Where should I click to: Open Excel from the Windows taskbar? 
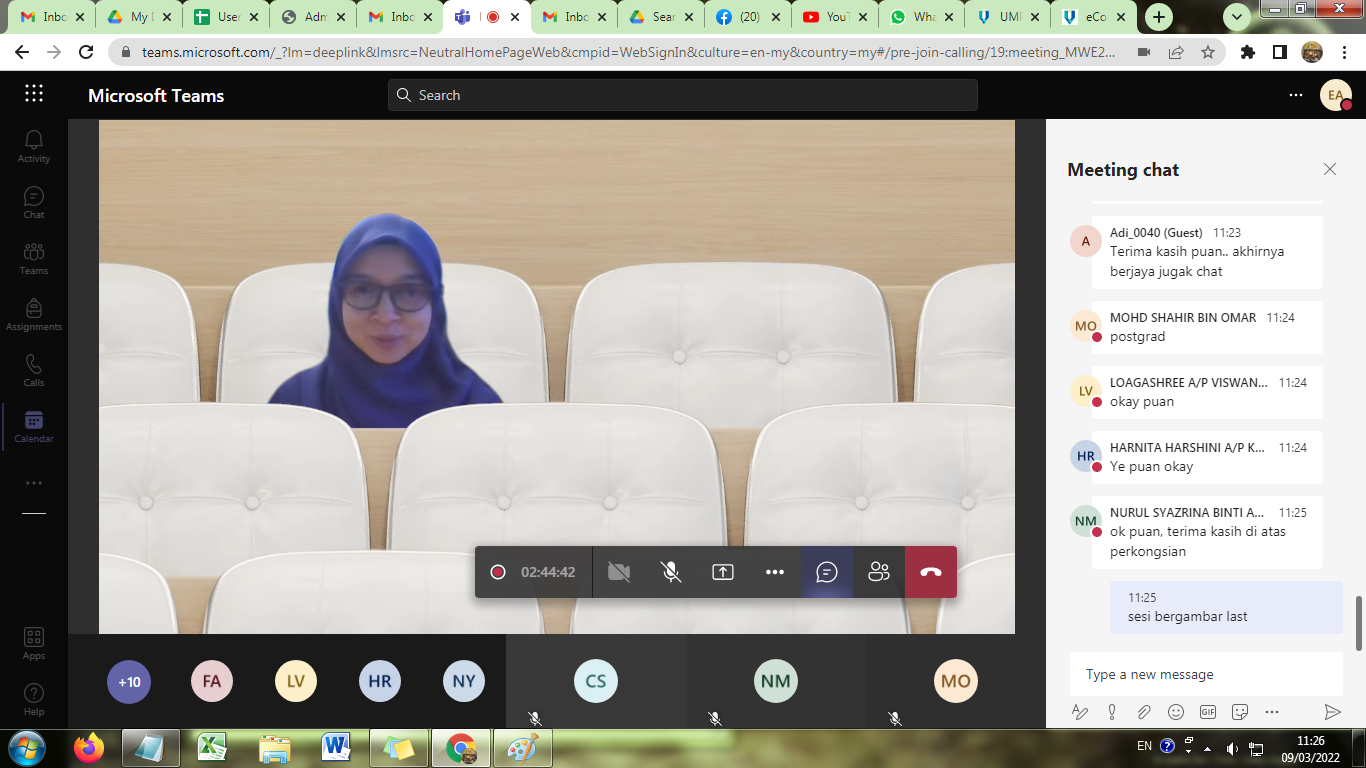tap(211, 748)
